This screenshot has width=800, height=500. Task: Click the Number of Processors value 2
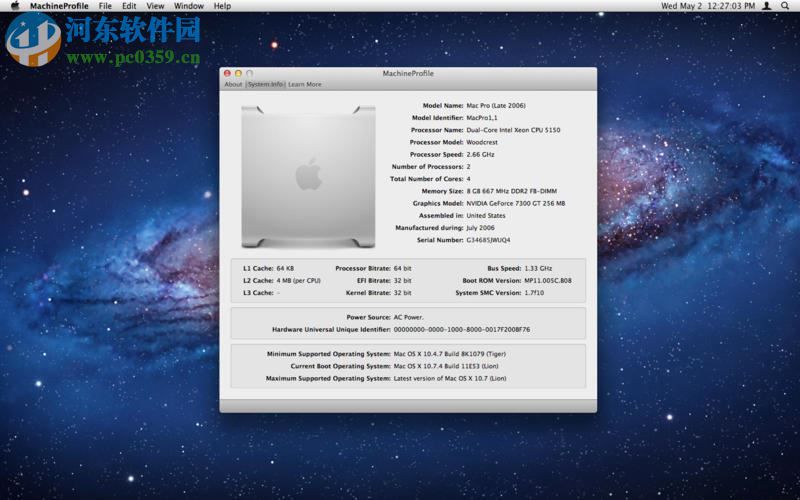468,167
